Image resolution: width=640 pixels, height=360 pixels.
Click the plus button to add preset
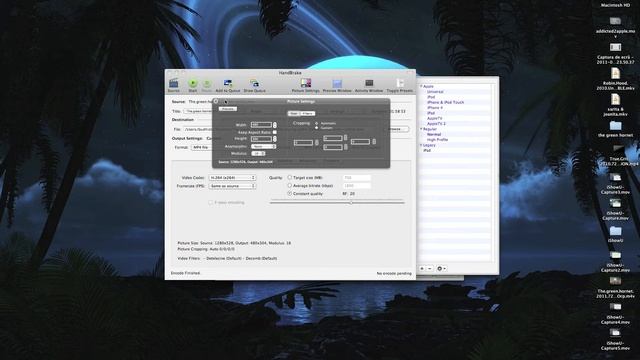(x=422, y=269)
